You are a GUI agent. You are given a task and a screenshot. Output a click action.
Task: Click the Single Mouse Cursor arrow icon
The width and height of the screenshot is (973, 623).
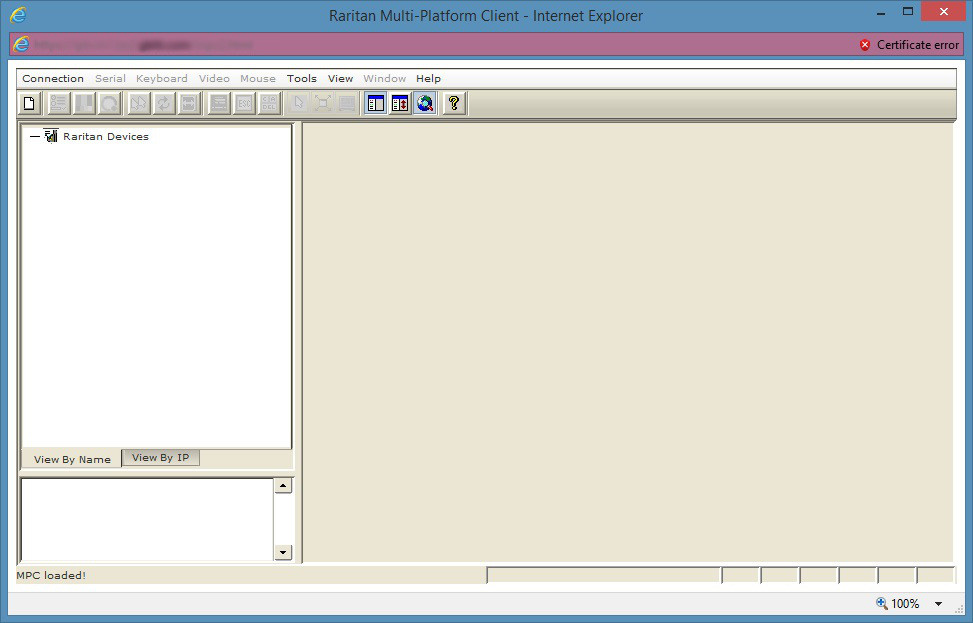[x=298, y=103]
